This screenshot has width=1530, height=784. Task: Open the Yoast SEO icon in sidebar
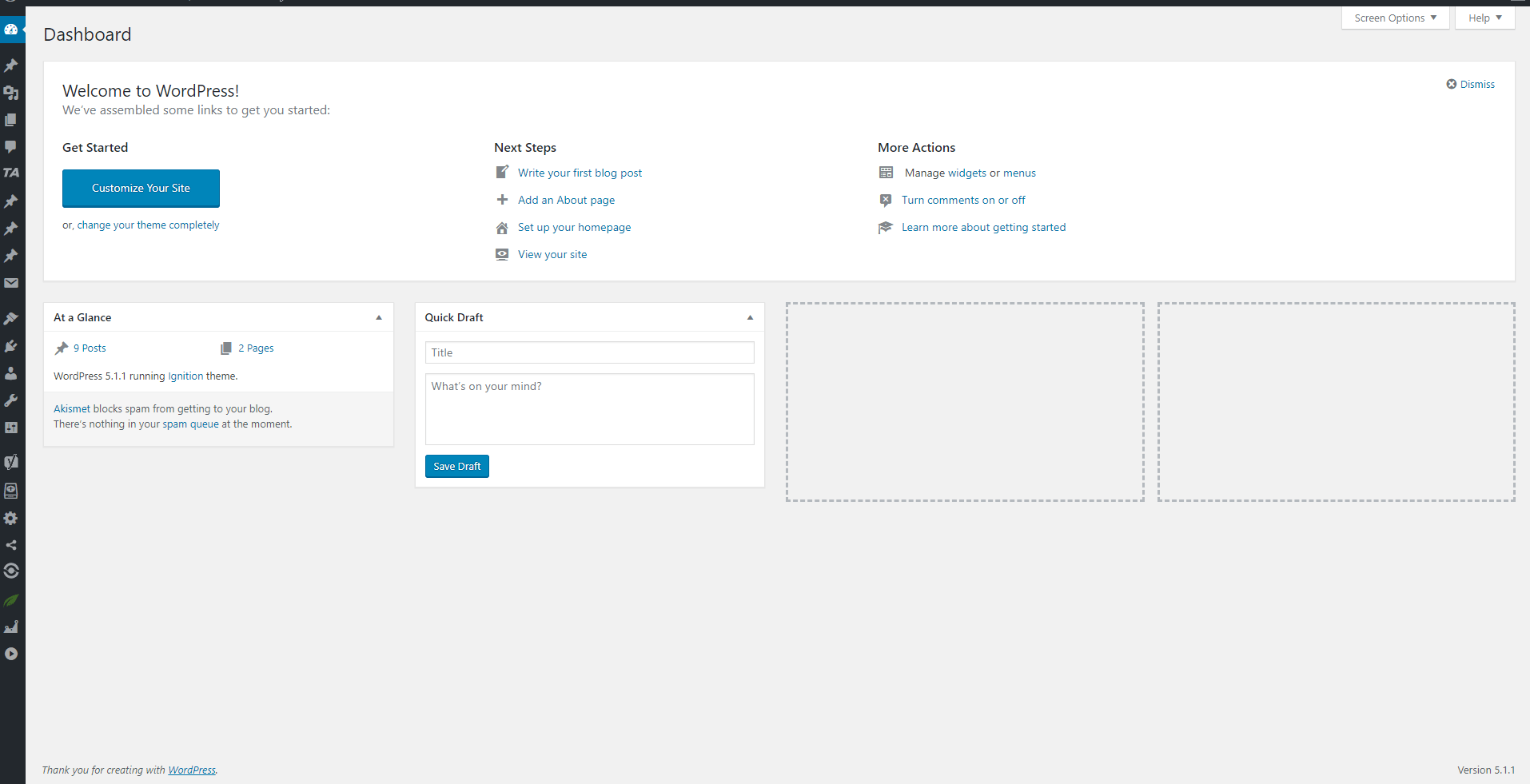[x=11, y=462]
